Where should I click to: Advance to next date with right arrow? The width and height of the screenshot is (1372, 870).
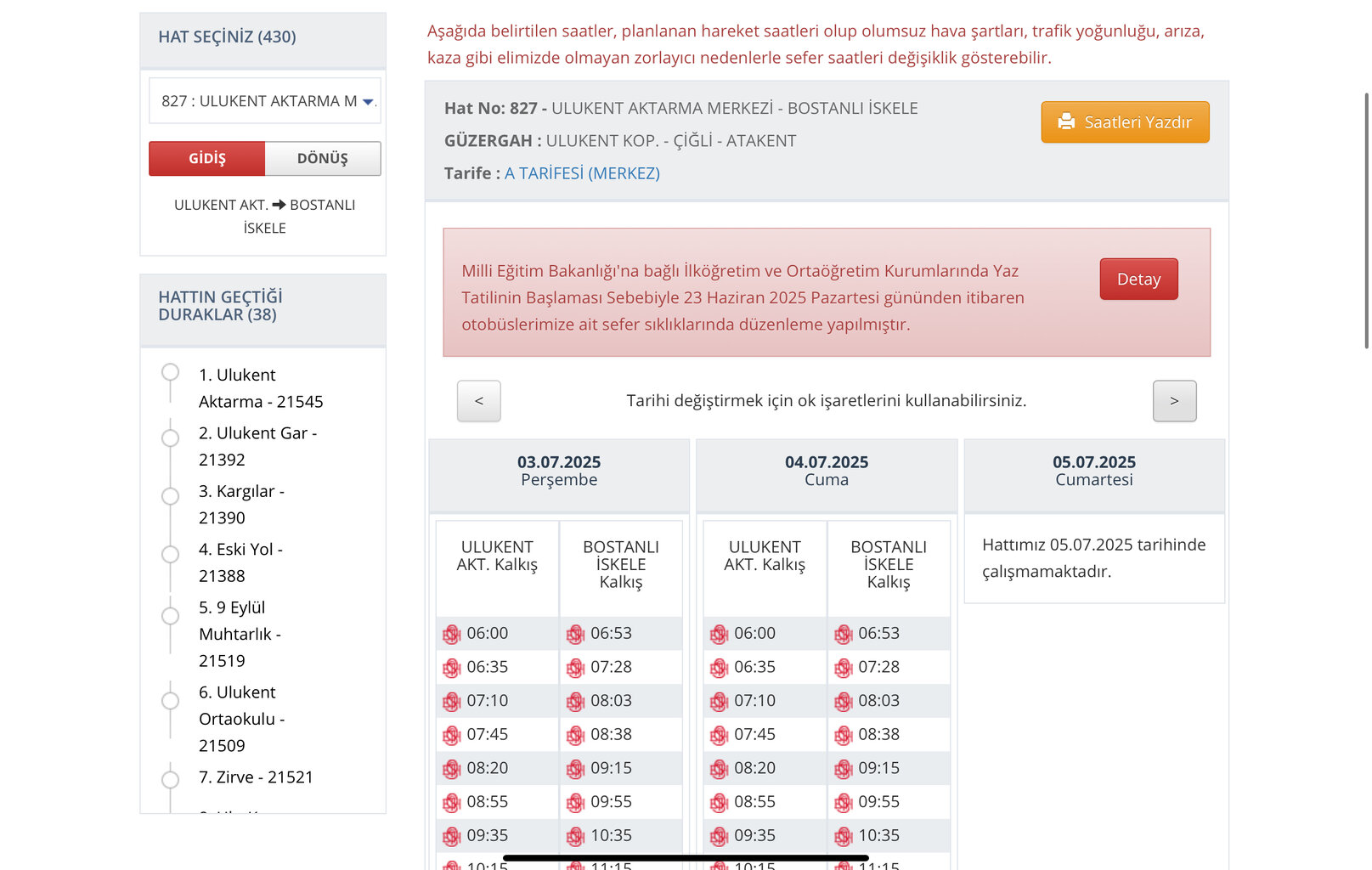[1174, 401]
